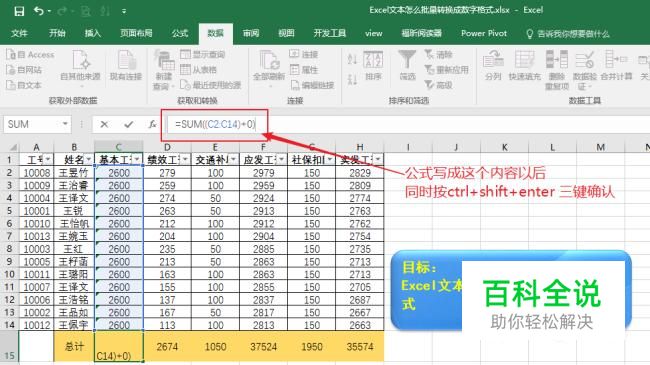Click the Save icon in the quick access toolbar
This screenshot has width=650, height=365.
(19, 11)
